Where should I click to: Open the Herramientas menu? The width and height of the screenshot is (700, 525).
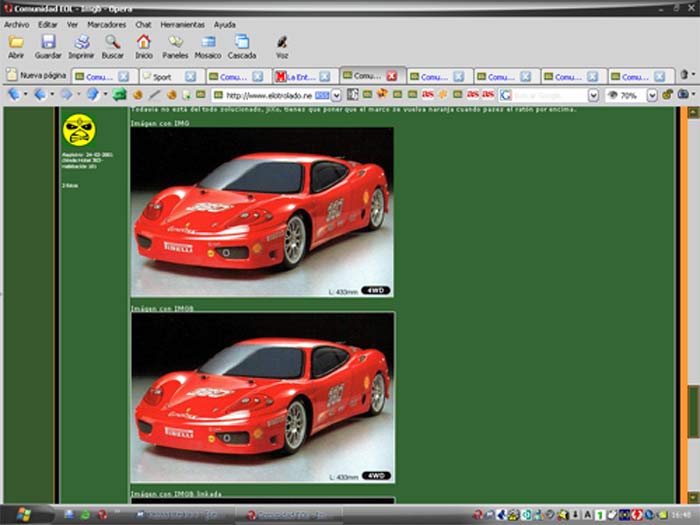coord(182,24)
